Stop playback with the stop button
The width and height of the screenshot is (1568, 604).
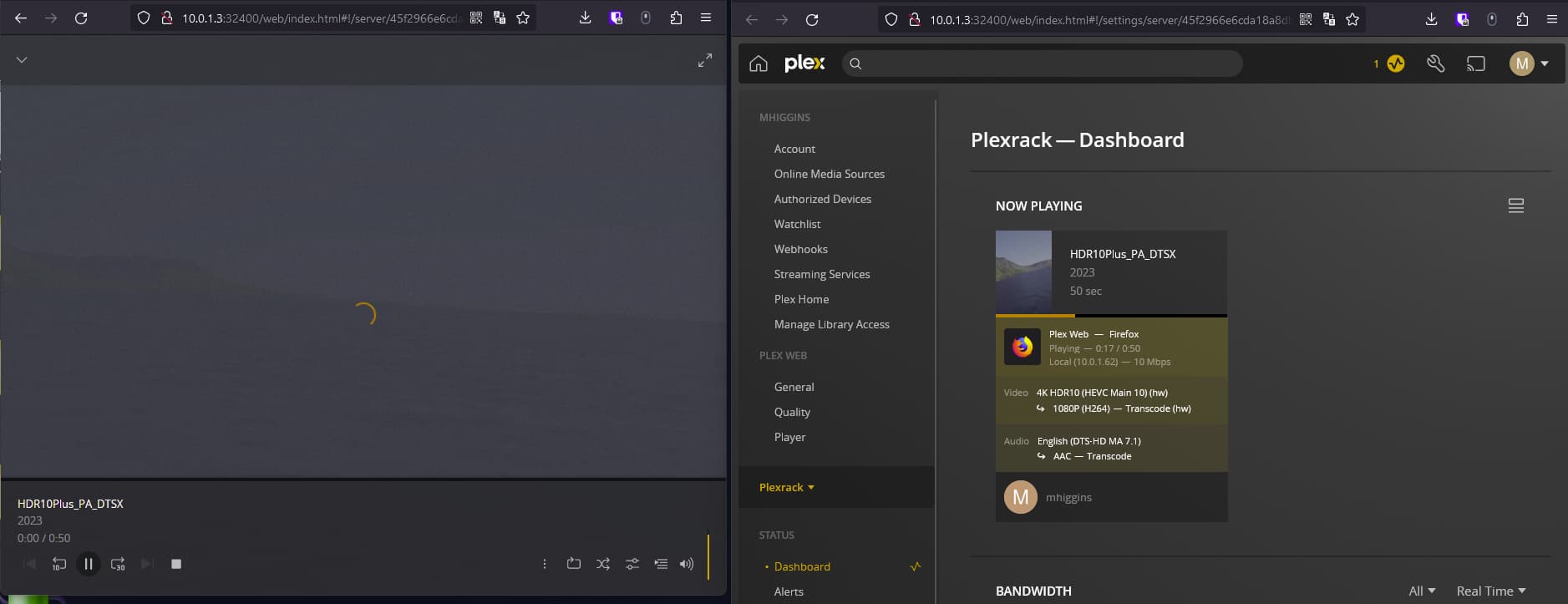(x=176, y=564)
